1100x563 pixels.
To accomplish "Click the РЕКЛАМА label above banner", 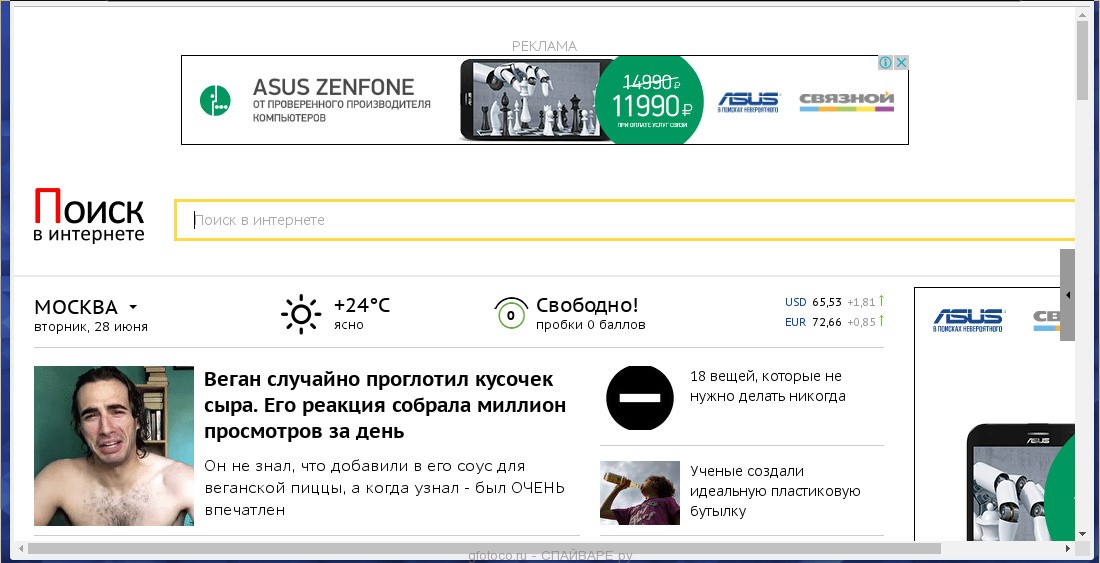I will pyautogui.click(x=544, y=46).
